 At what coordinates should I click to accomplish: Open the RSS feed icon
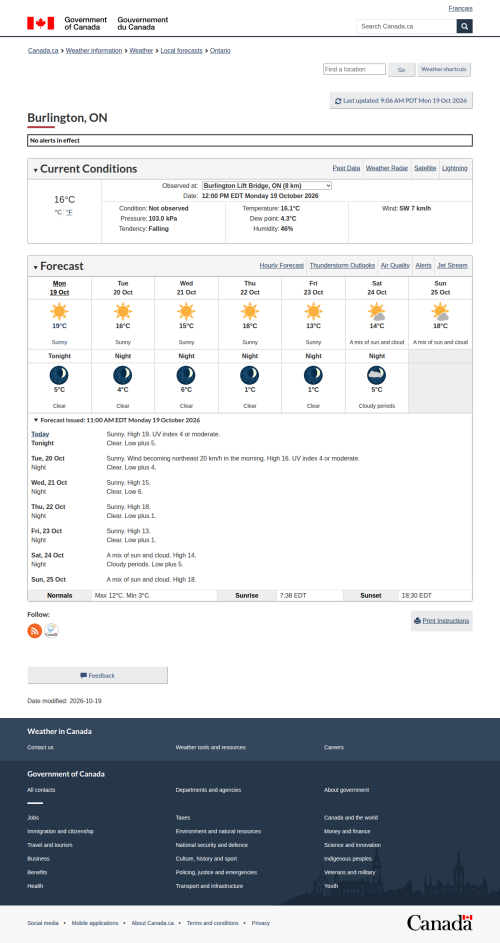[x=35, y=631]
